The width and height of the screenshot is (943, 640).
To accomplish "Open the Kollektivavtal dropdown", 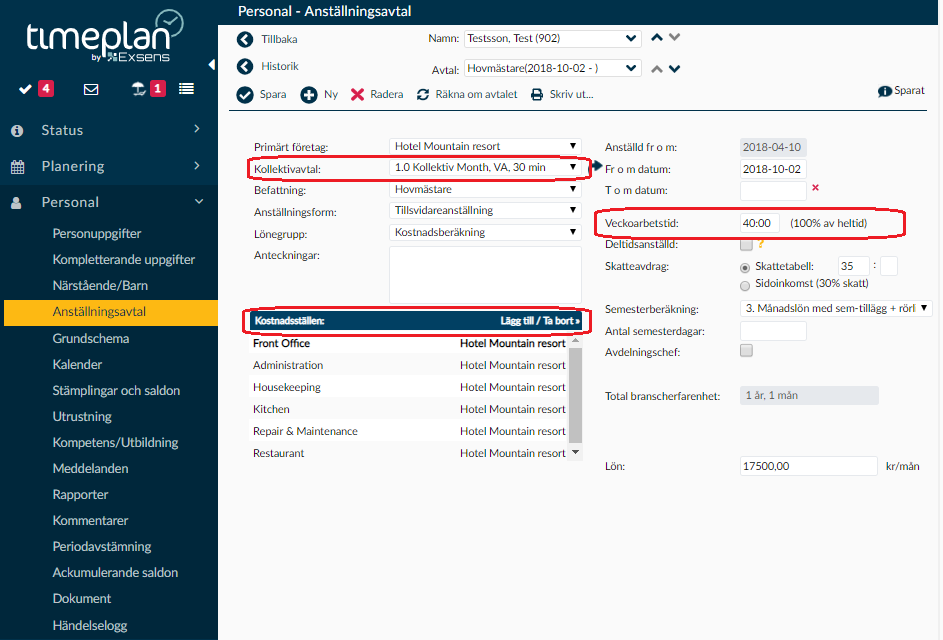I will click(x=485, y=167).
